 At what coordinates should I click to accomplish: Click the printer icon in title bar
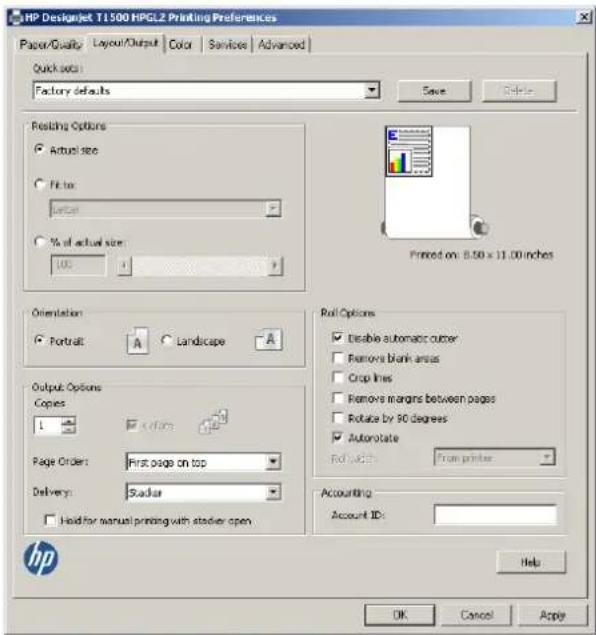tap(15, 17)
